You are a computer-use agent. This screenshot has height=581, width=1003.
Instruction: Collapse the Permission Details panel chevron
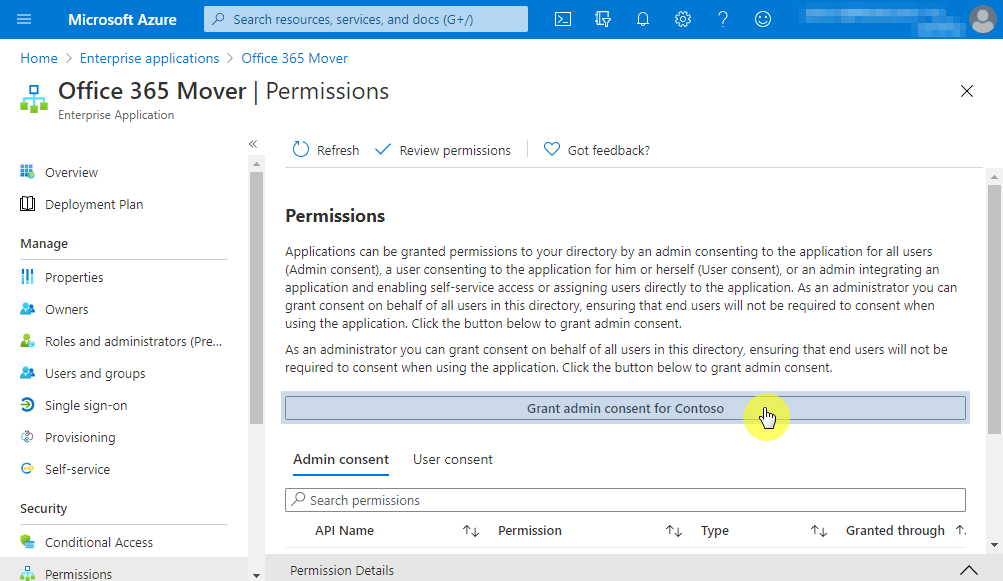968,570
